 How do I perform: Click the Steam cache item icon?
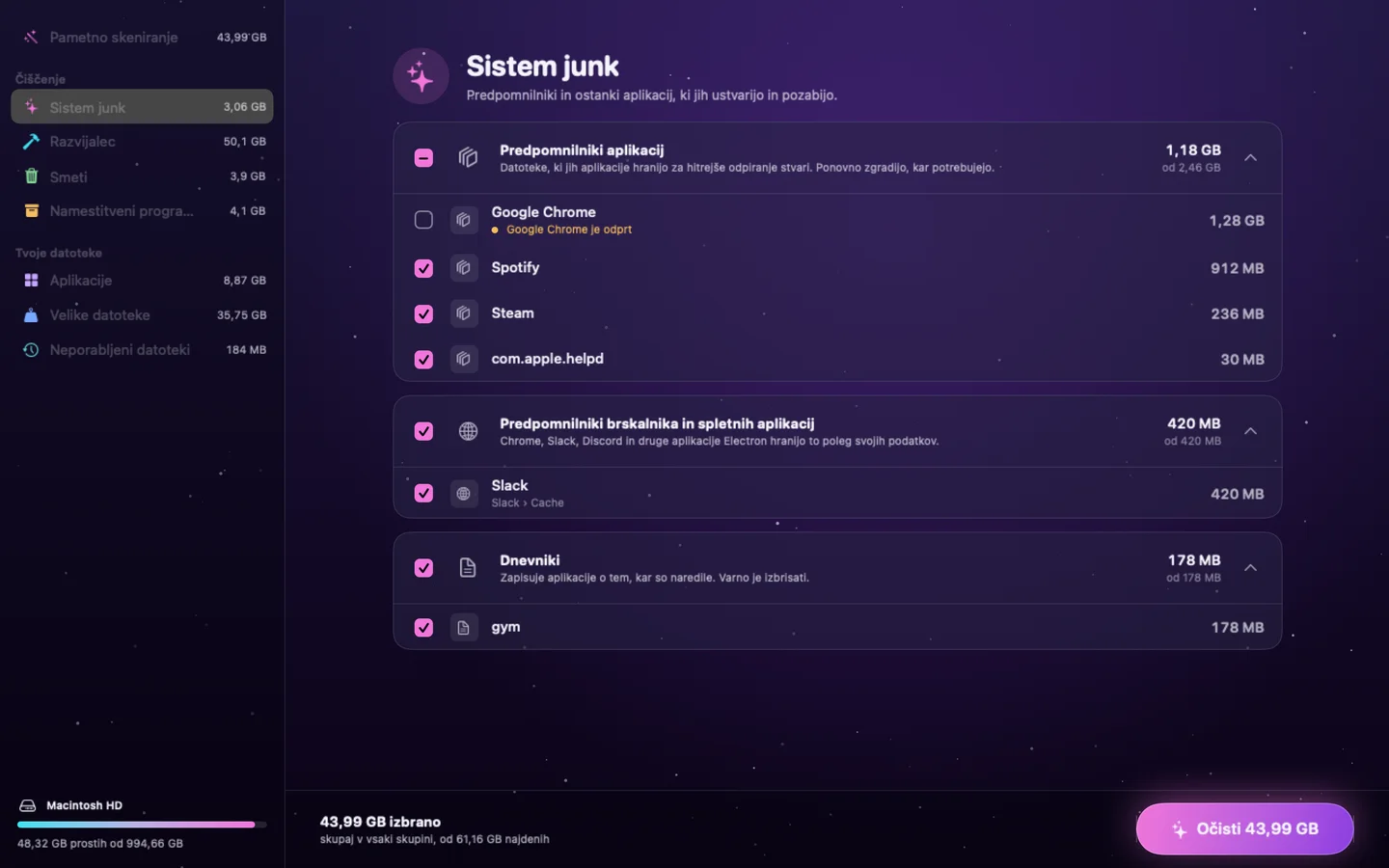[464, 313]
